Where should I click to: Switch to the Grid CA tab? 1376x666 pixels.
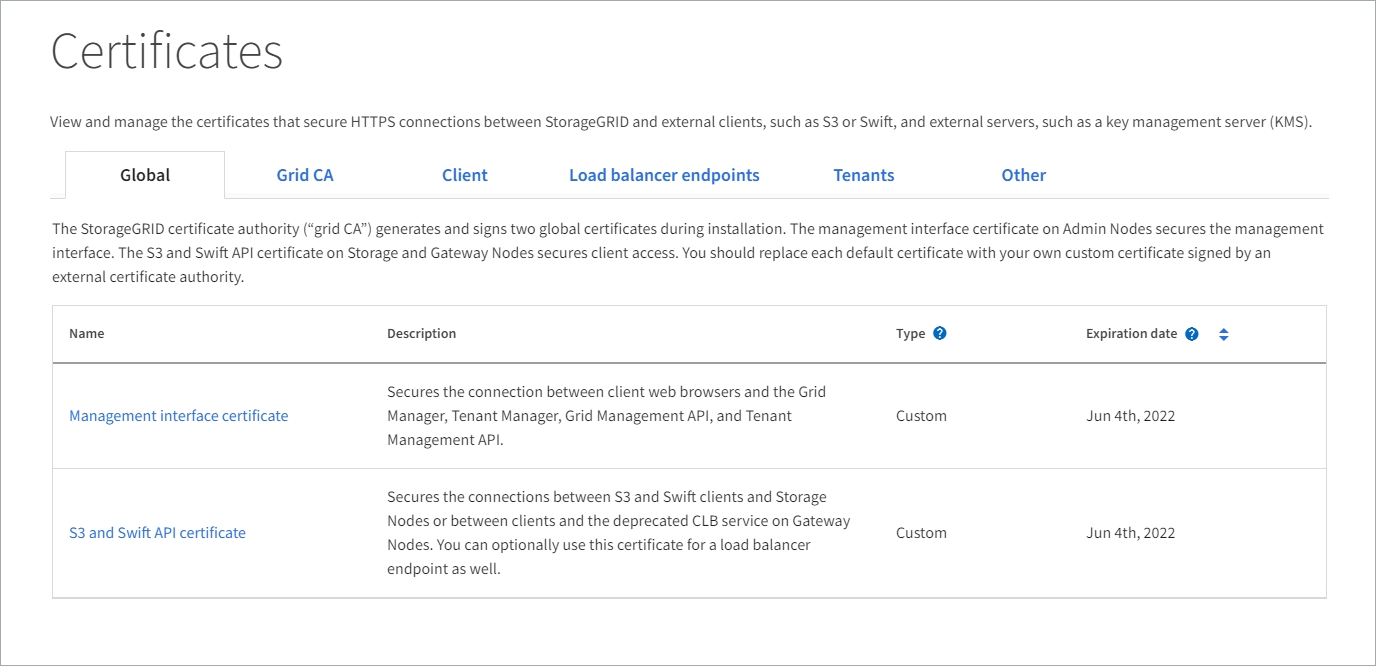(305, 175)
